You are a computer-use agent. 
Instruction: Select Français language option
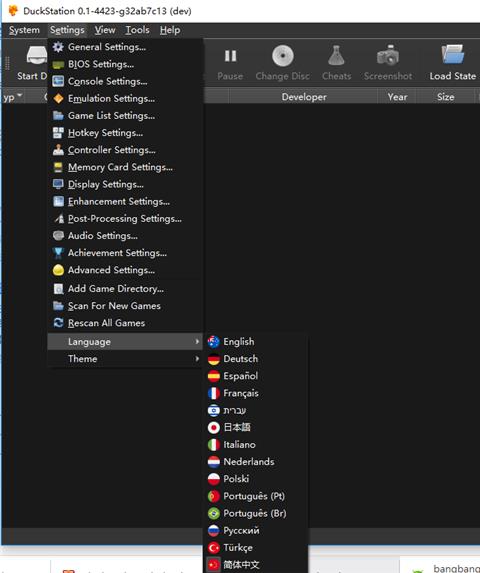coord(256,393)
